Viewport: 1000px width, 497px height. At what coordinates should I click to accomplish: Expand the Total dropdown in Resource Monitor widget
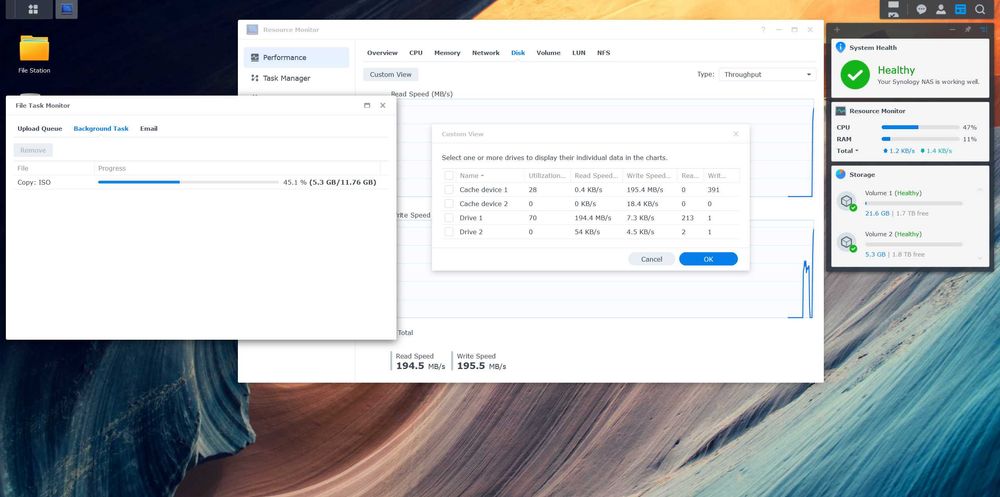point(848,151)
